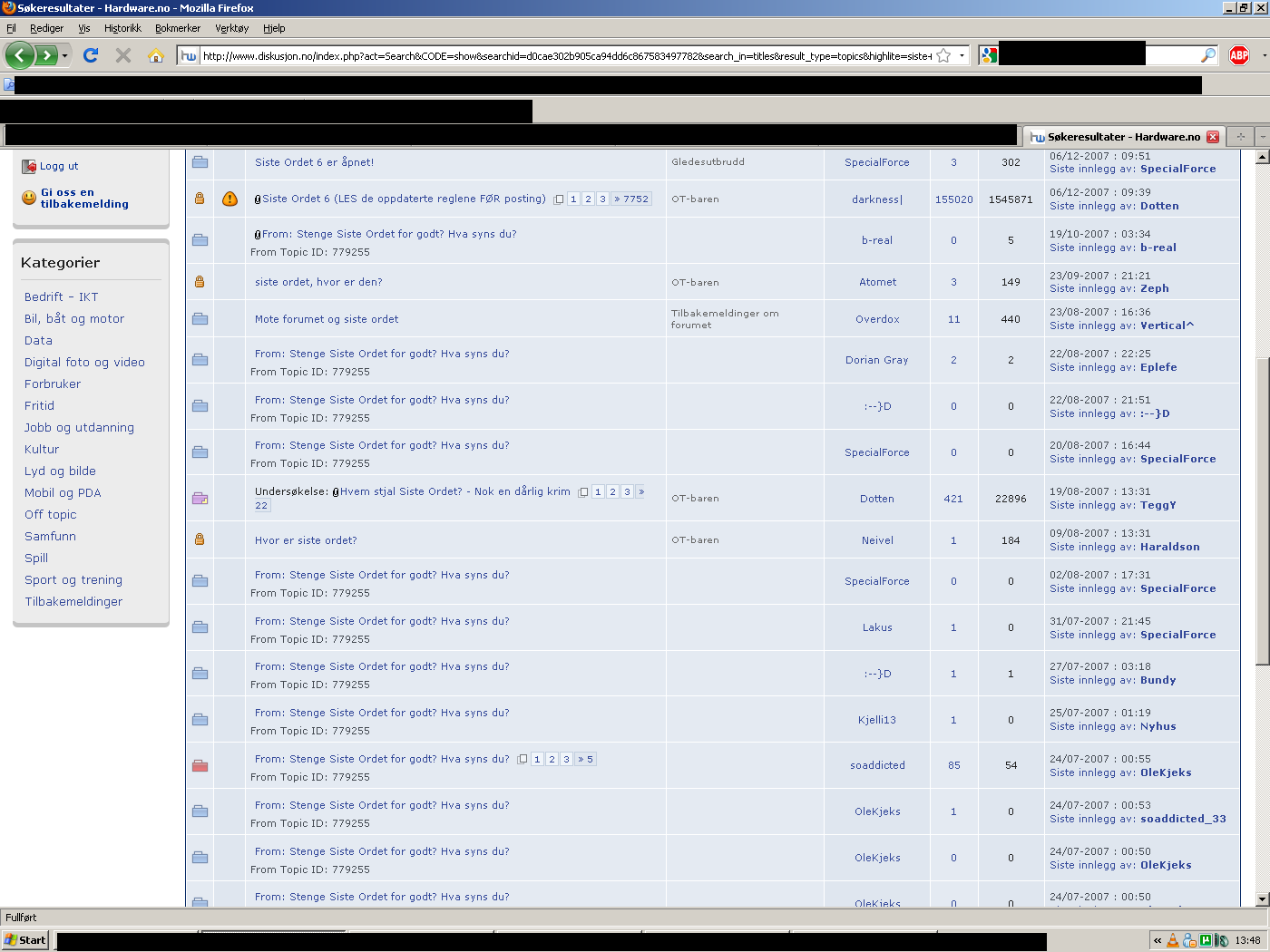Open the Mobil og PDA category
1270x952 pixels.
pyautogui.click(x=63, y=493)
